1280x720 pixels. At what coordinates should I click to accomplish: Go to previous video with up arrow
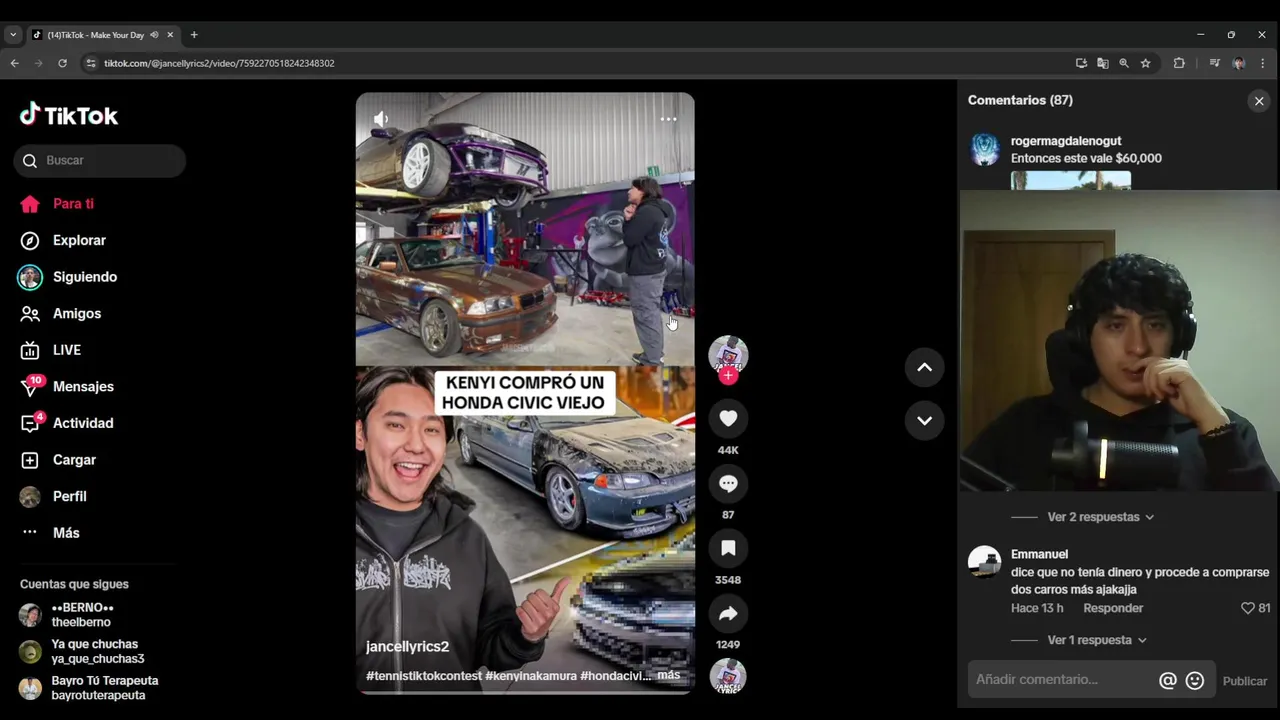click(924, 367)
